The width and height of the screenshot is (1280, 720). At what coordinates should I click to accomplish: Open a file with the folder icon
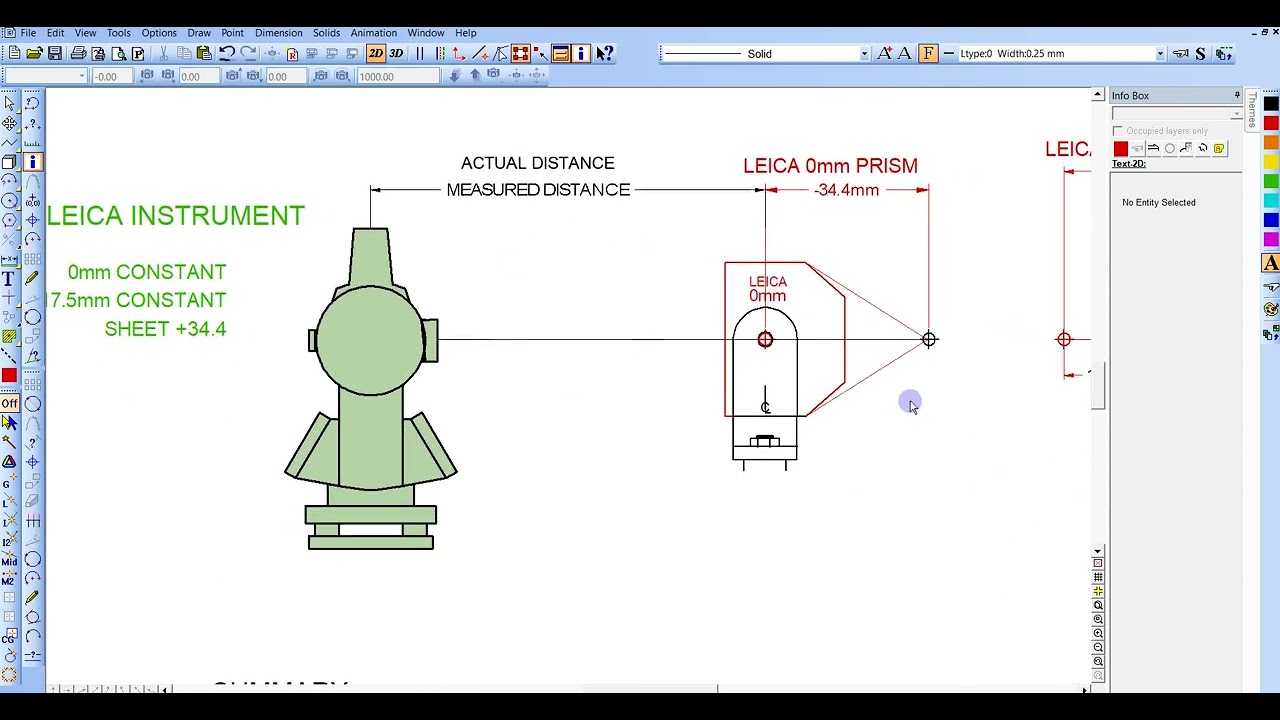click(x=34, y=53)
